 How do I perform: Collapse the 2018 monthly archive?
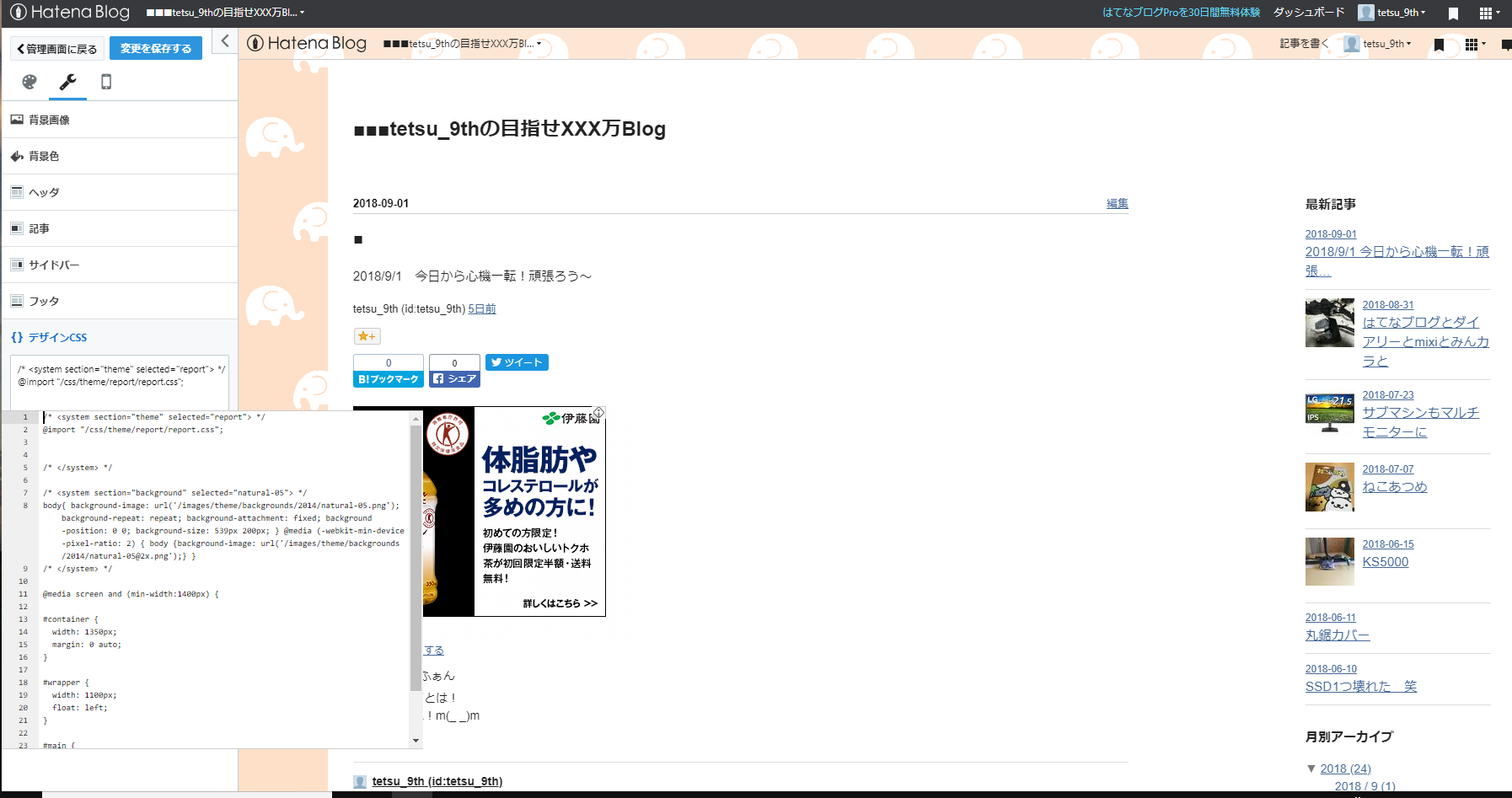click(x=1311, y=768)
